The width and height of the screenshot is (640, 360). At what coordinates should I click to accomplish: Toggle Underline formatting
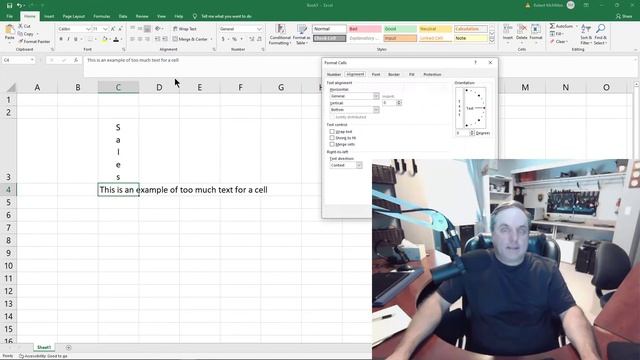point(76,39)
